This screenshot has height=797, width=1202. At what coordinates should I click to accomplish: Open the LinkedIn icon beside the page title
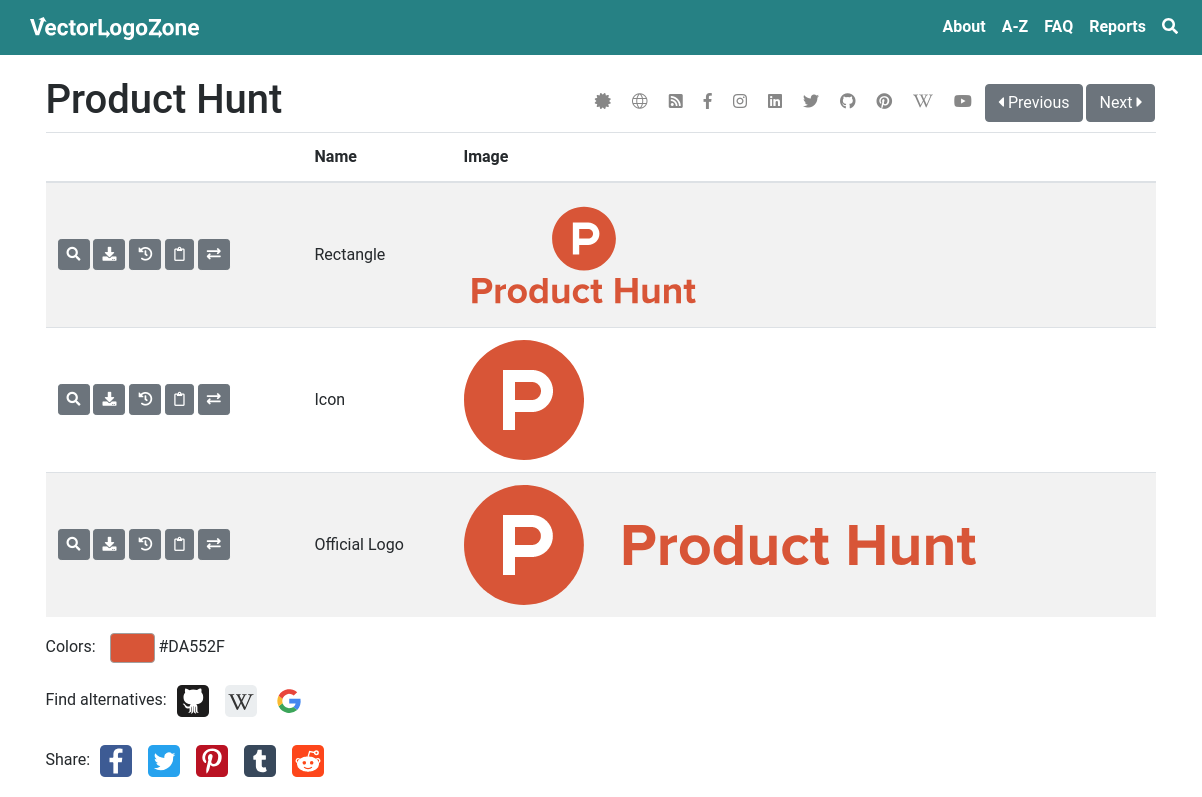(775, 101)
